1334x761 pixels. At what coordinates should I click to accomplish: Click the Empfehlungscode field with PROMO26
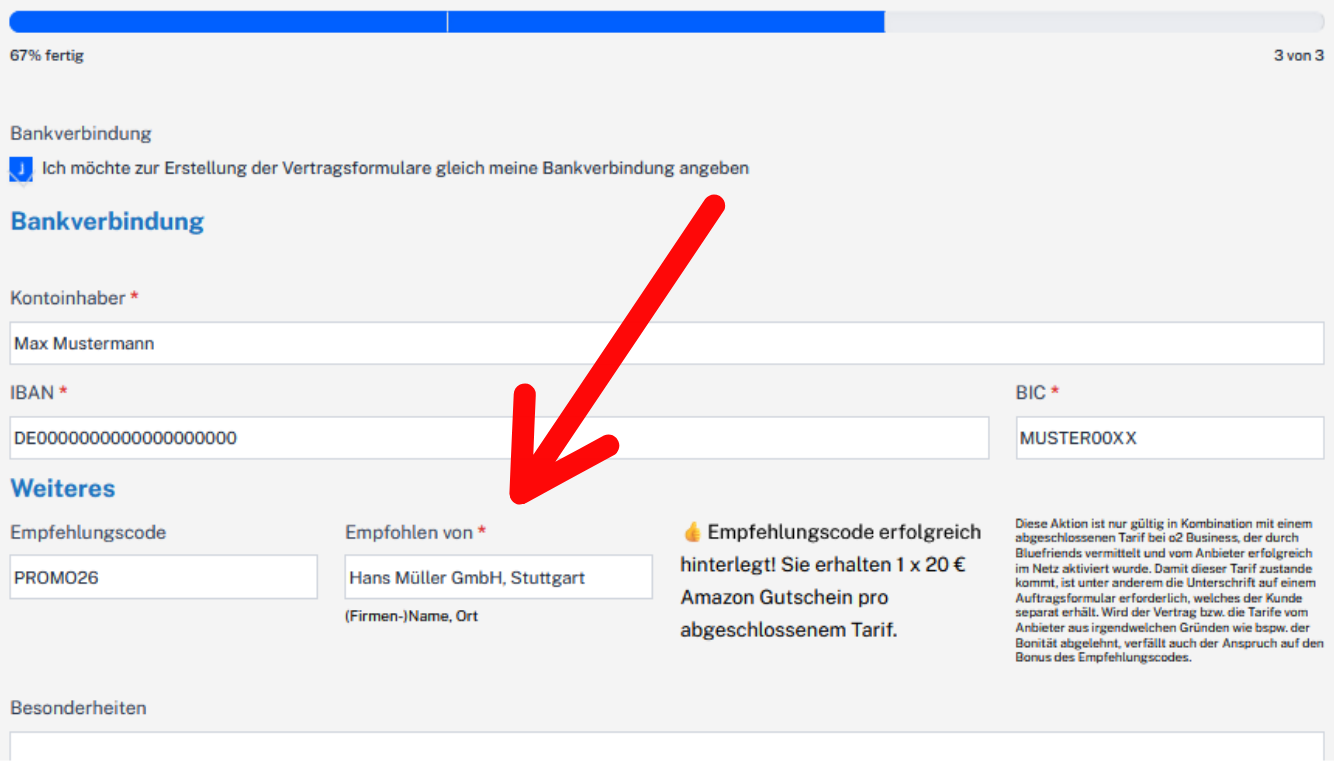click(163, 577)
